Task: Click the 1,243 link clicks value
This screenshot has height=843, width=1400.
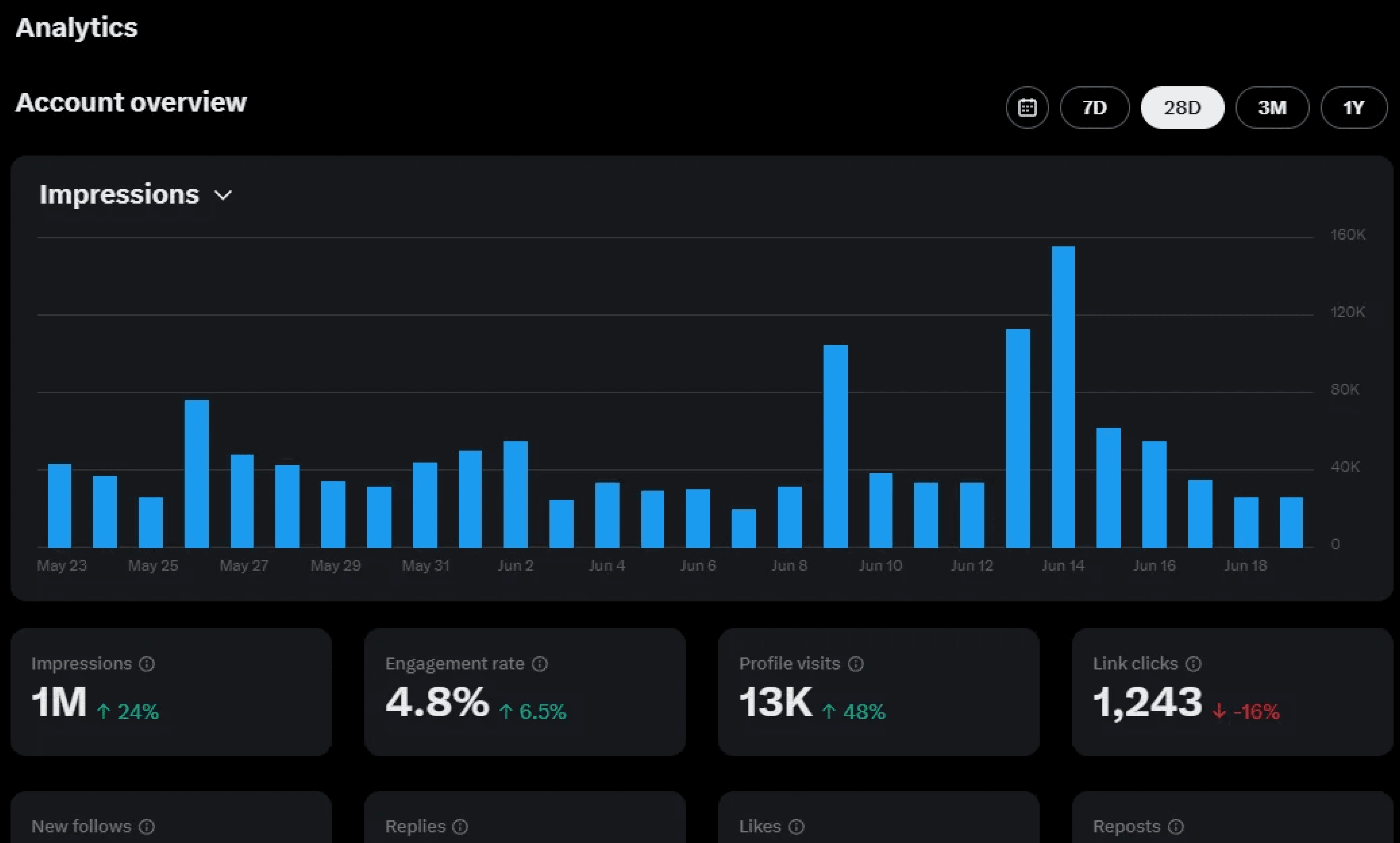Action: (x=1147, y=704)
